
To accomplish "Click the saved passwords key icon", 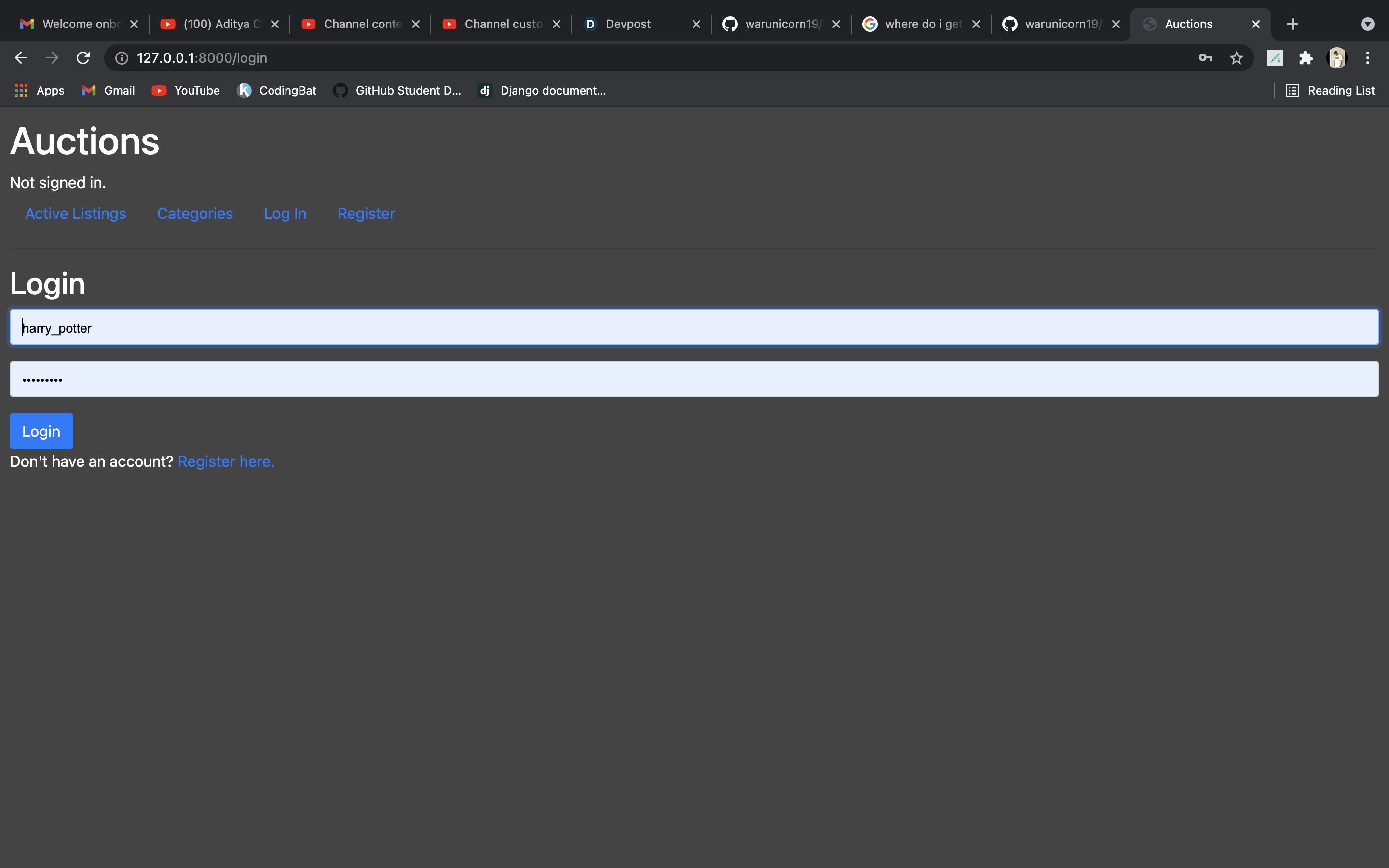I will (x=1205, y=58).
